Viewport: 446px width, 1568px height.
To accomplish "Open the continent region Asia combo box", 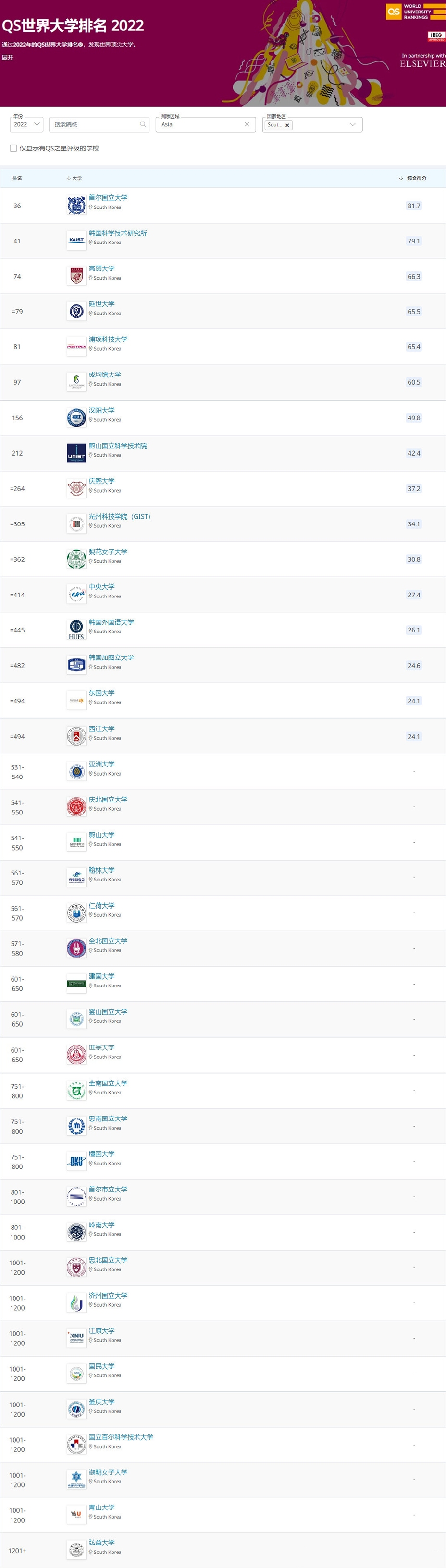I will [x=205, y=124].
